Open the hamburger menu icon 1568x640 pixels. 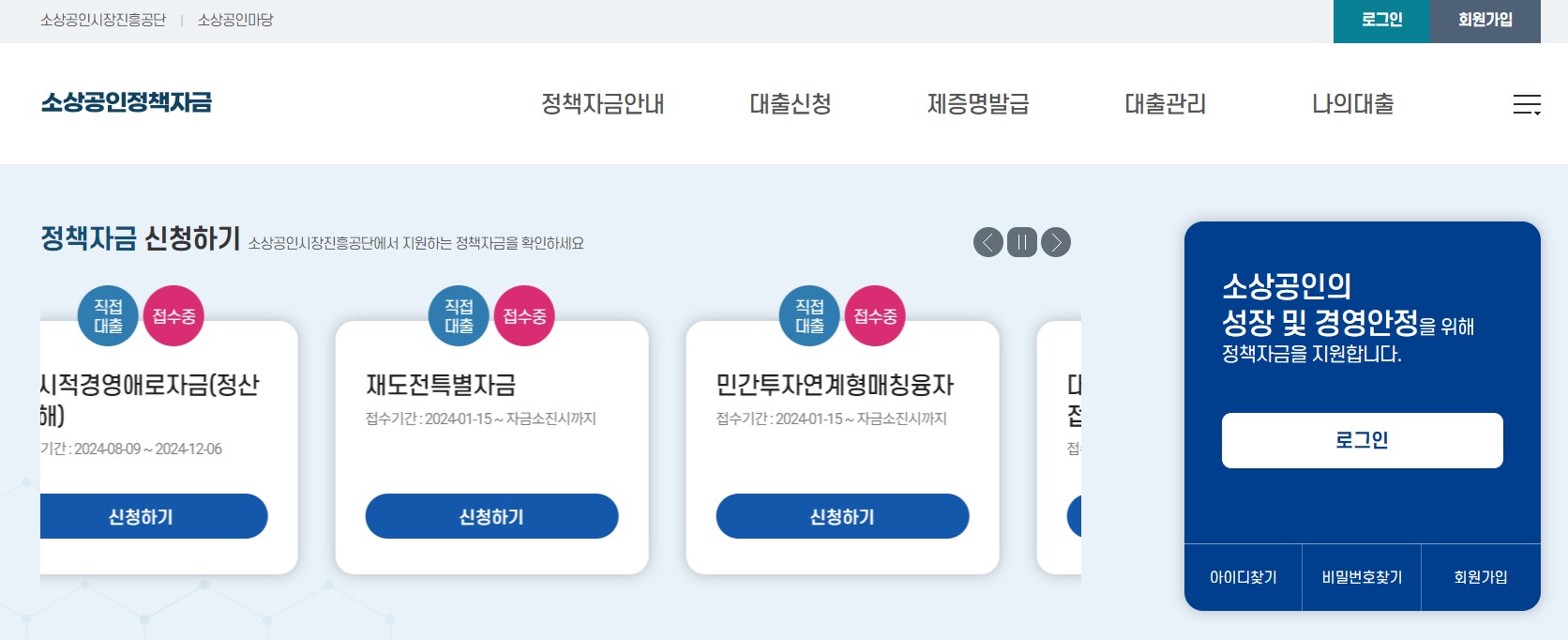1529,105
